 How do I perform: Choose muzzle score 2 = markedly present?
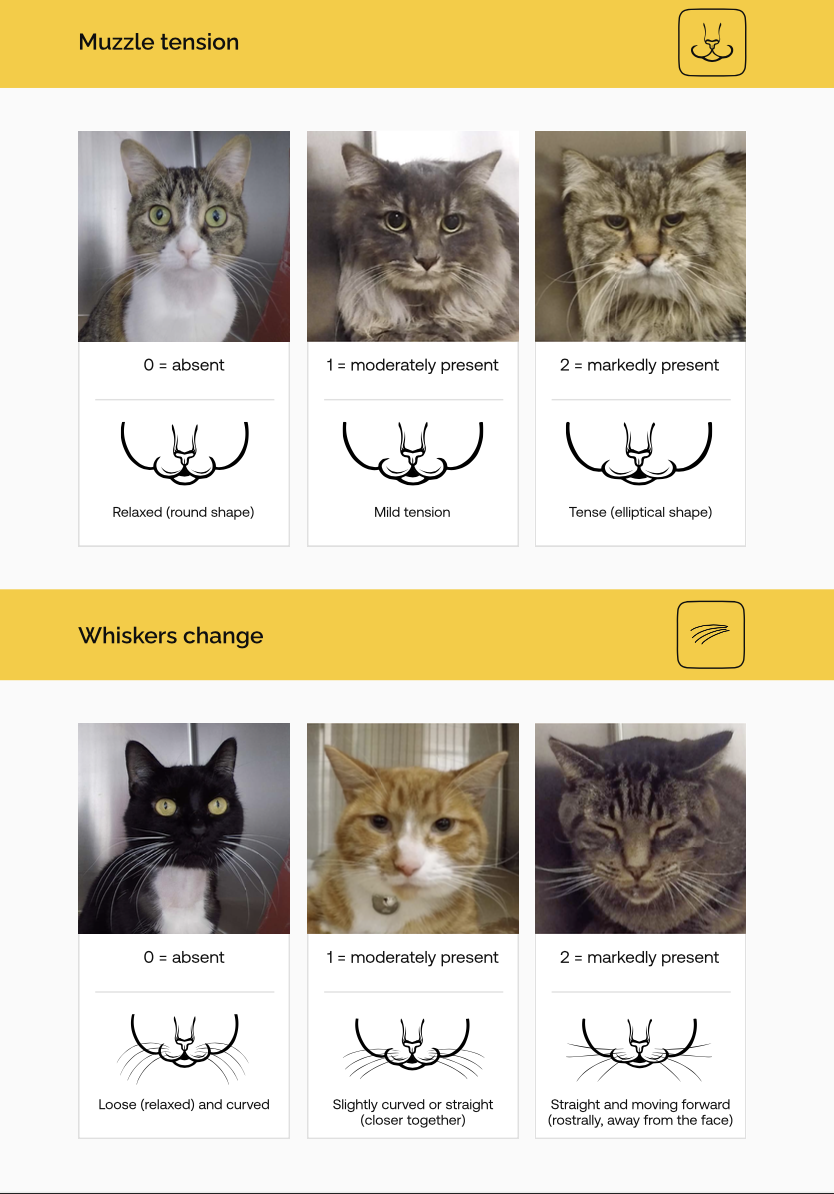pyautogui.click(x=640, y=365)
